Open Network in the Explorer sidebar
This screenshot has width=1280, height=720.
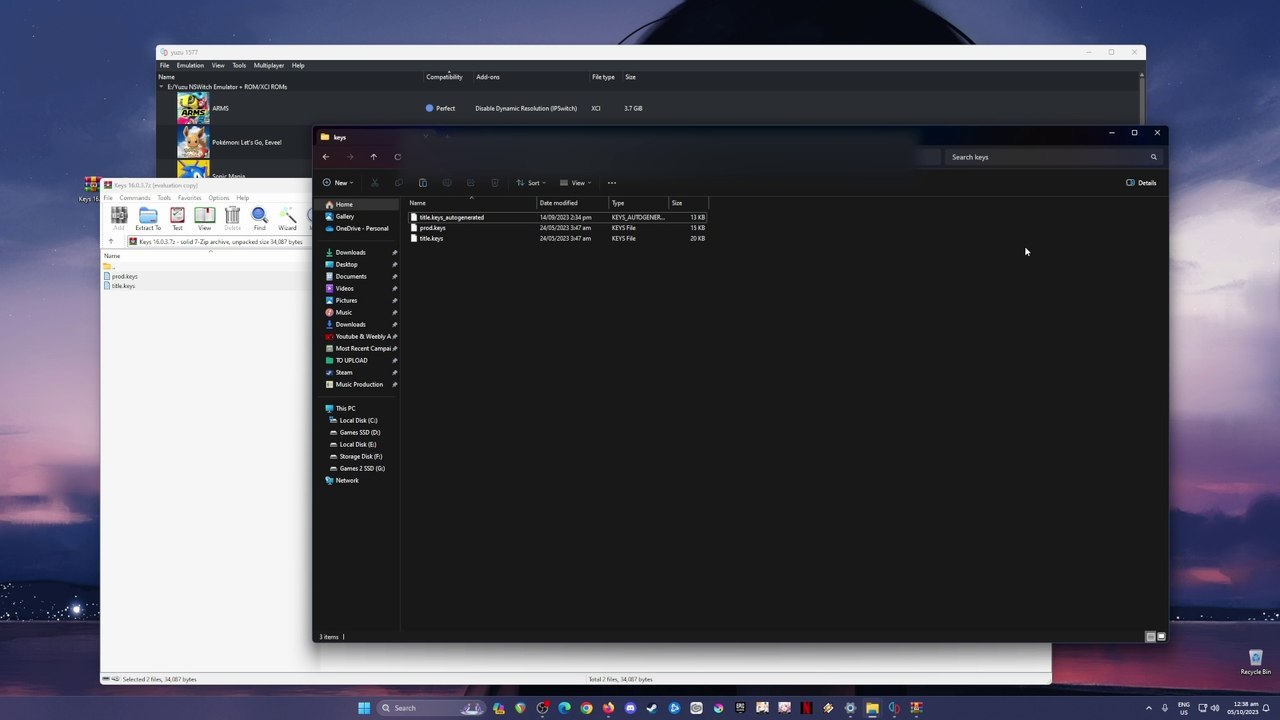[x=346, y=480]
